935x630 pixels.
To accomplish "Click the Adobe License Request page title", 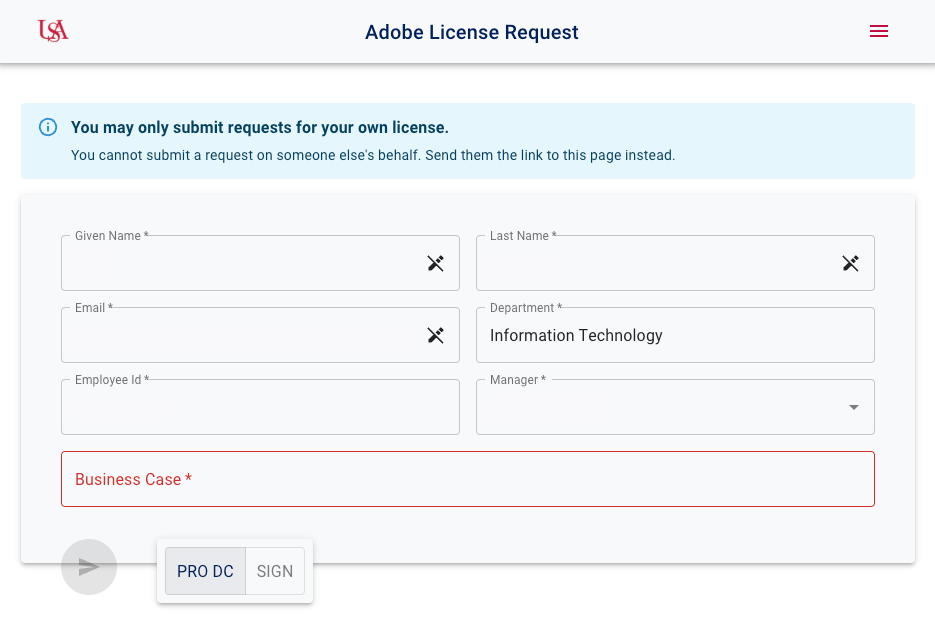I will [x=472, y=32].
